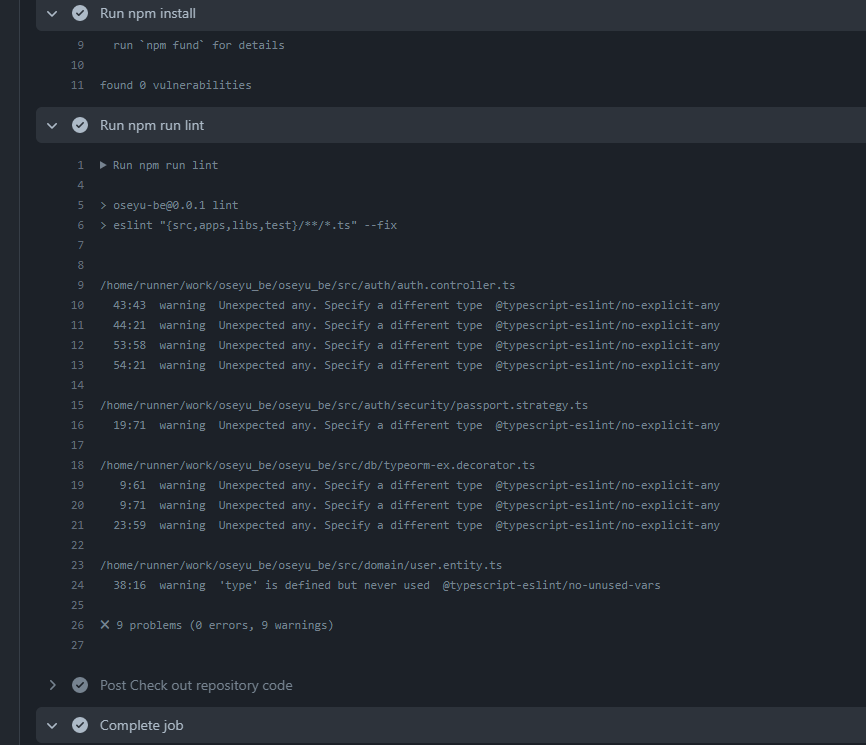Collapse the Run npm install step
The width and height of the screenshot is (866, 745).
(52, 14)
